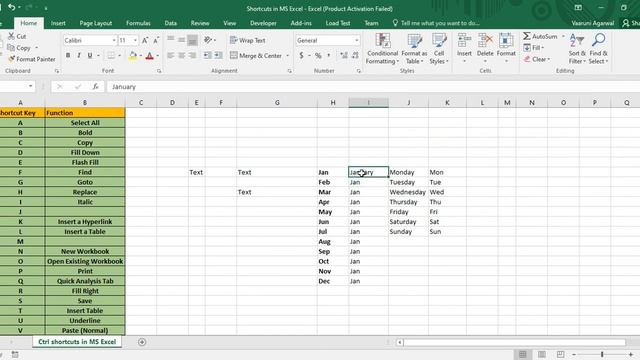The height and width of the screenshot is (360, 640).
Task: Open Find & Select menu
Action: [598, 49]
